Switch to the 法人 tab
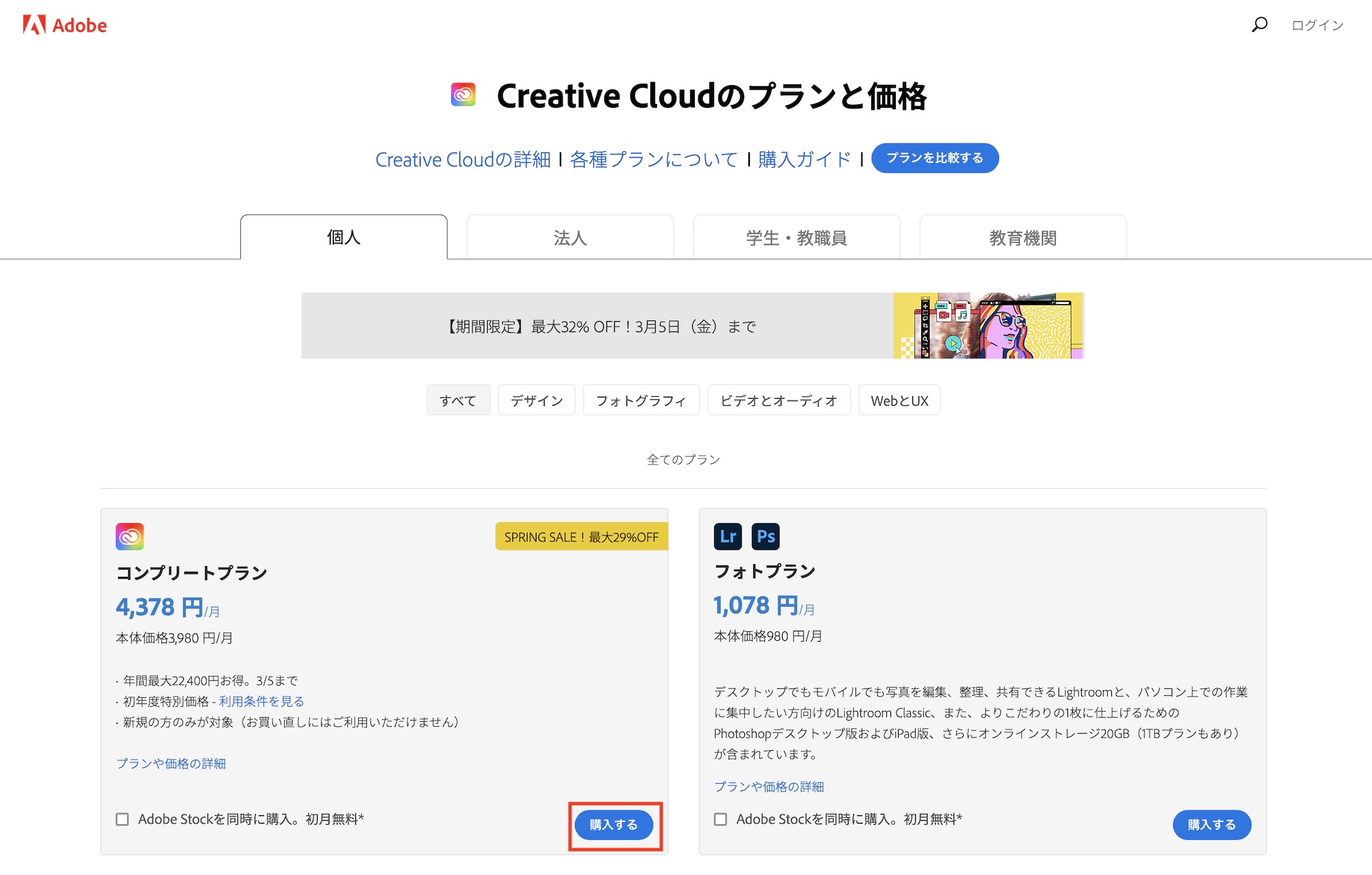Screen dimensions: 1372x875 [570, 237]
